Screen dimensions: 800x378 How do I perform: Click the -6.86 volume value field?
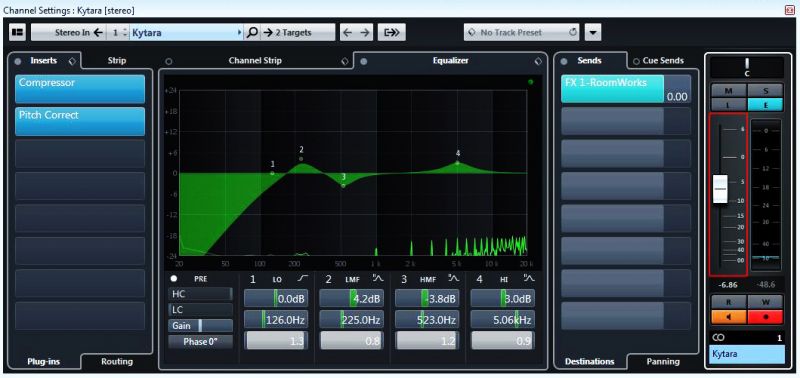pos(728,285)
